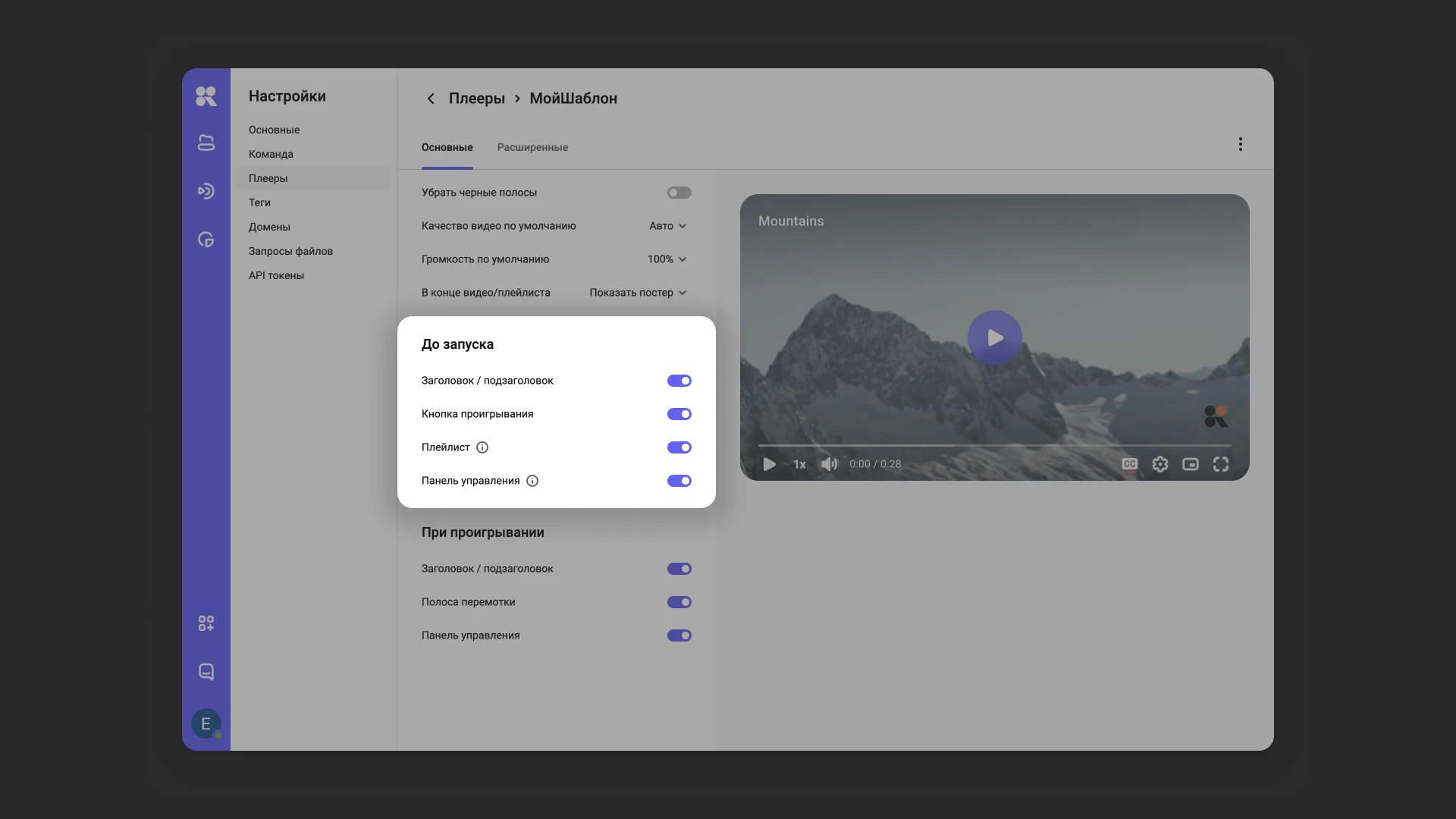This screenshot has height=819, width=1456.
Task: Open the Качество видео по умолчанию dropdown
Action: [x=668, y=226]
